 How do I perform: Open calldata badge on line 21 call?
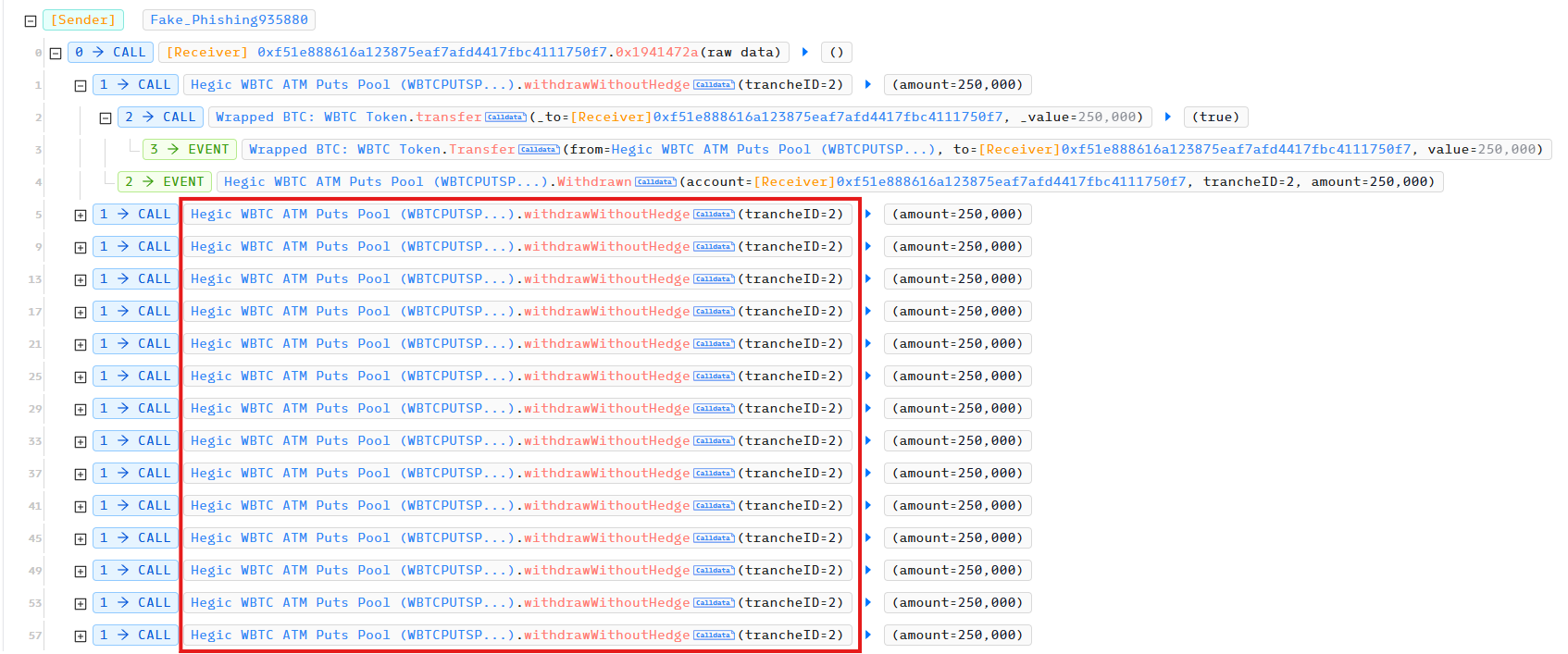click(x=714, y=344)
